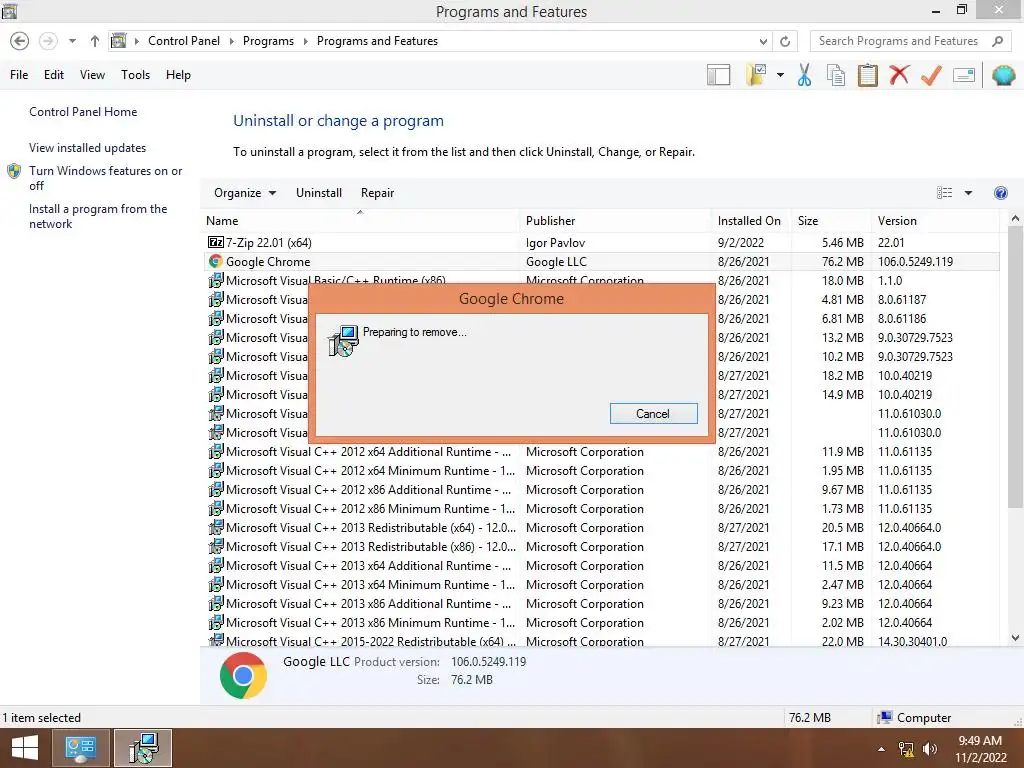
Task: Select Microsoft Visual C++ 2012 x64 Additional Runtime
Action: [601, 451]
